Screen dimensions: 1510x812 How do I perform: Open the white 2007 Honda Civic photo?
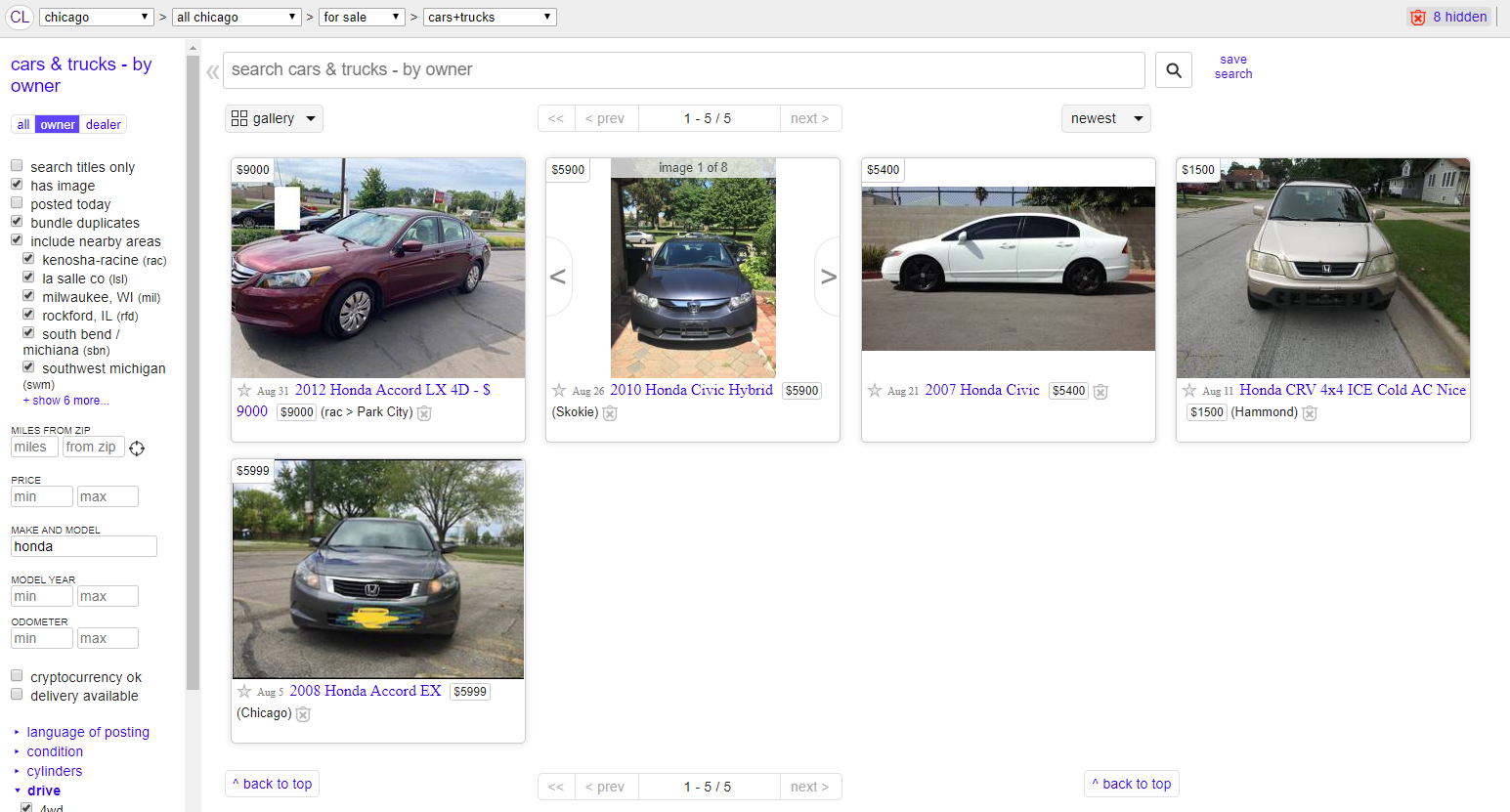coord(1009,269)
